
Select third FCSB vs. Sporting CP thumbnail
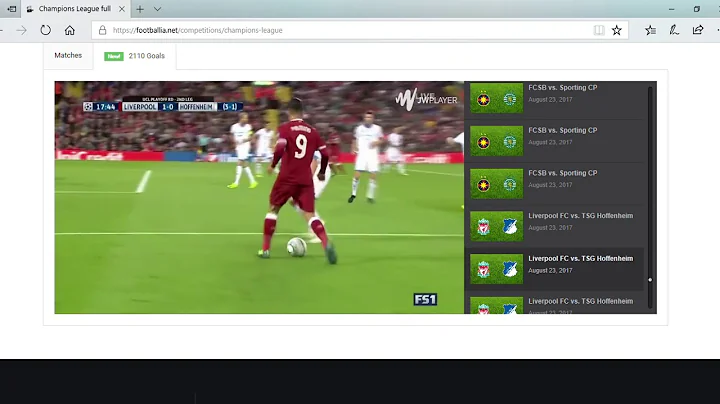pyautogui.click(x=496, y=184)
